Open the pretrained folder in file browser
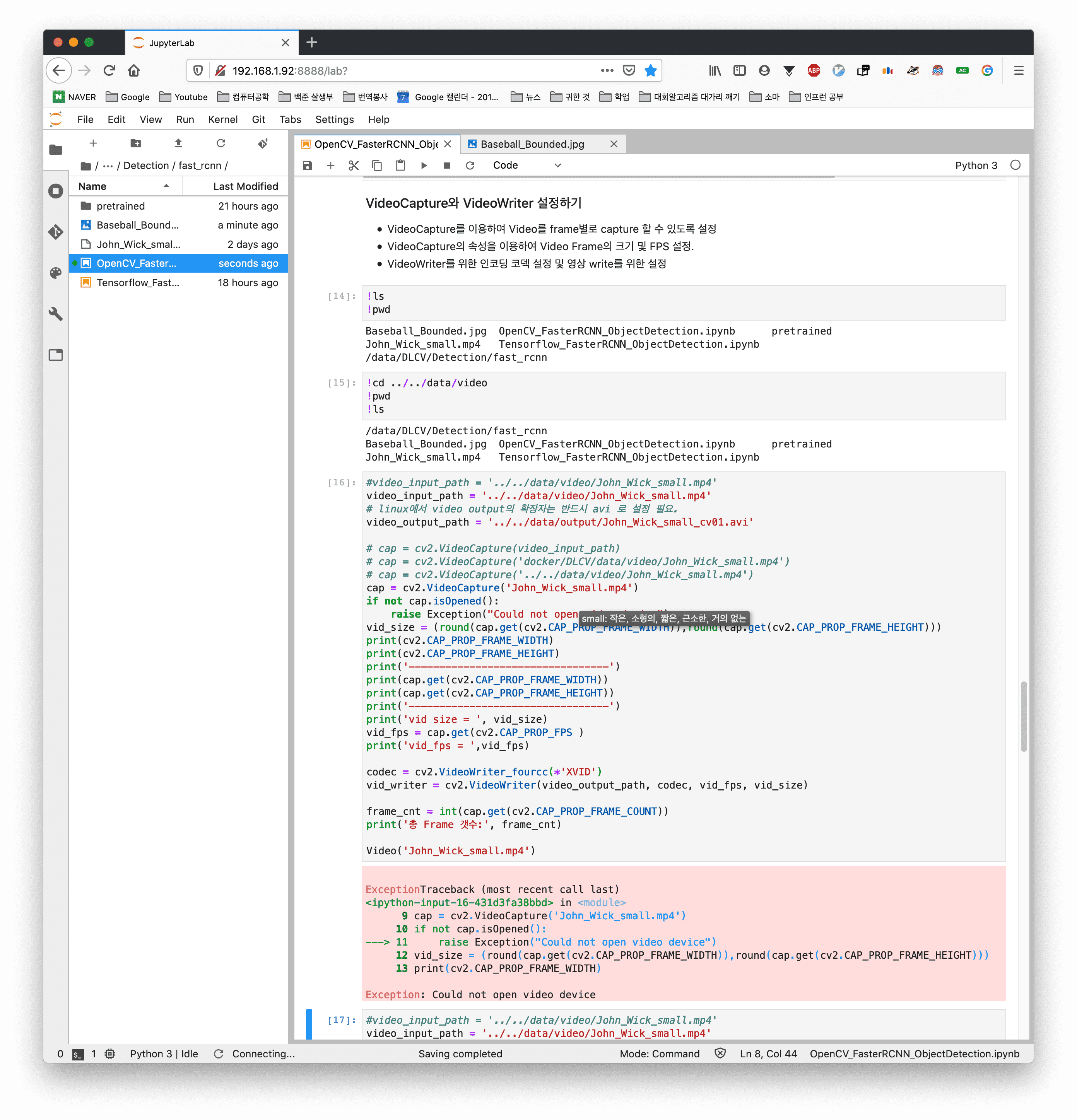Screen dimensions: 1077x1120 pos(121,206)
